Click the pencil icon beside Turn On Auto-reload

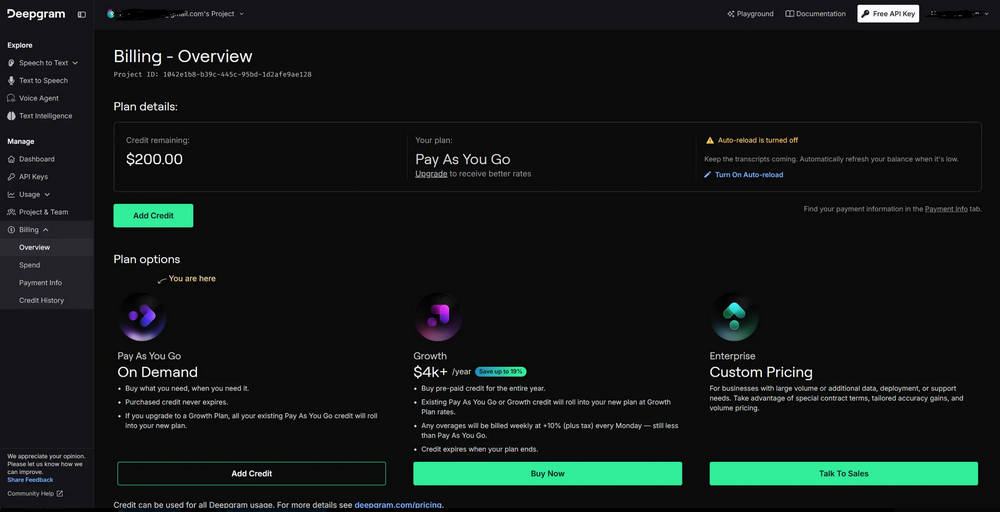707,175
